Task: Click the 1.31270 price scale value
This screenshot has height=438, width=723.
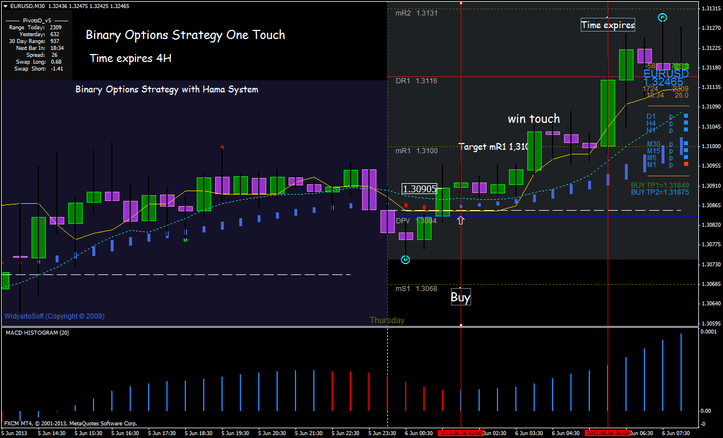Action: point(711,28)
